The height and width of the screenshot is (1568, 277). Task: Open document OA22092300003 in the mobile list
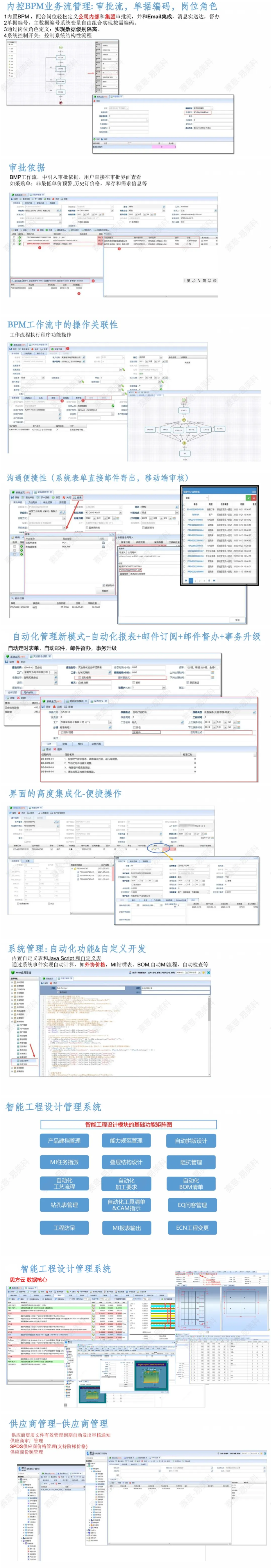(x=196, y=546)
